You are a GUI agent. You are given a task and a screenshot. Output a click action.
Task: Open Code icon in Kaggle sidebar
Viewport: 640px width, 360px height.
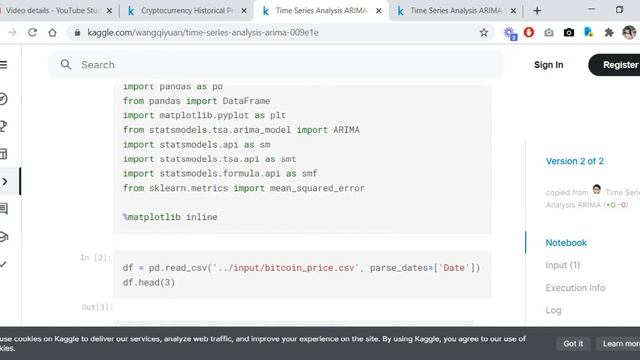click(5, 182)
